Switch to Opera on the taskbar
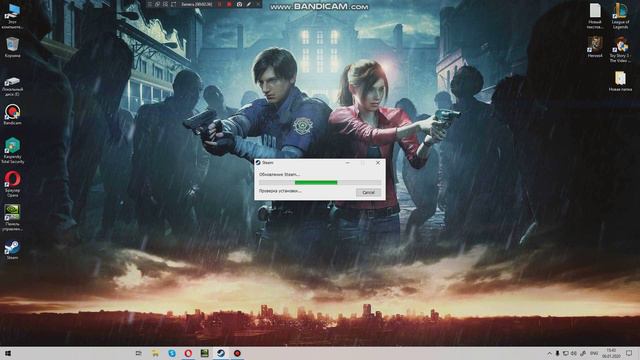This screenshot has height=360, width=640. pyautogui.click(x=188, y=353)
